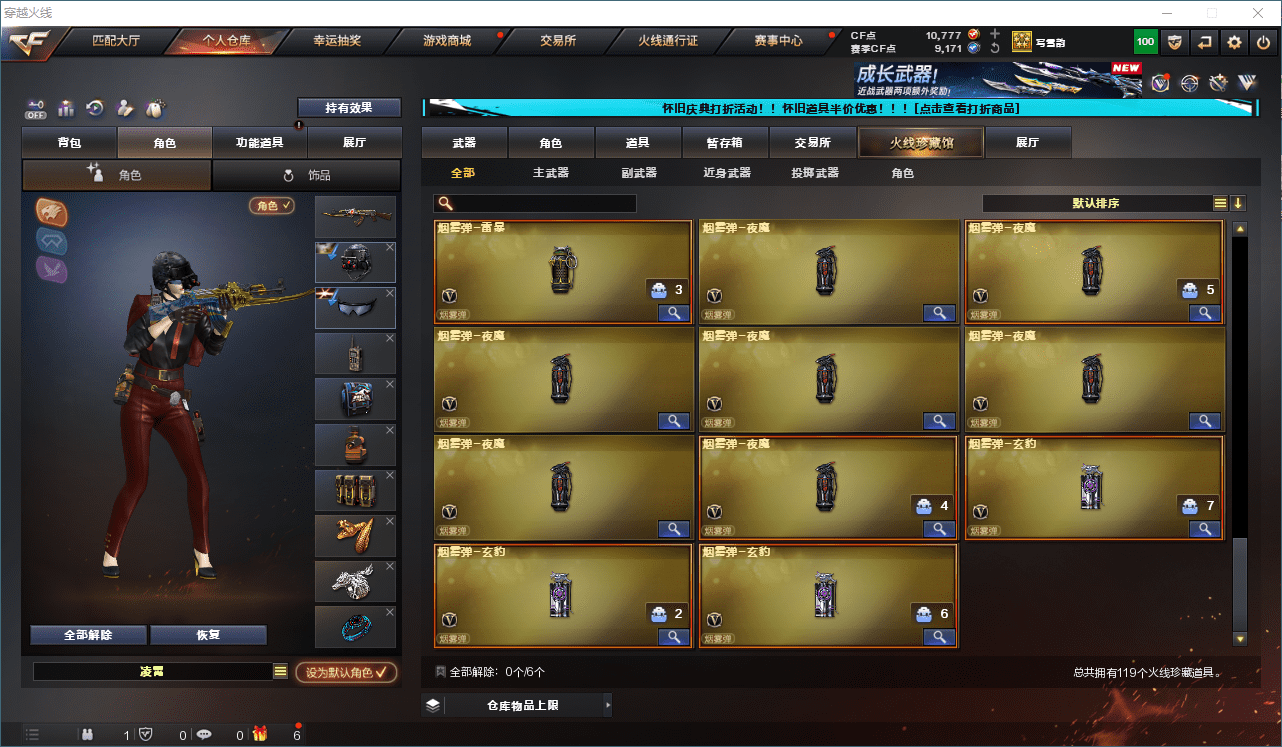Click the plus icon beside CF点
Screen dimensions: 1282x747
click(995, 34)
